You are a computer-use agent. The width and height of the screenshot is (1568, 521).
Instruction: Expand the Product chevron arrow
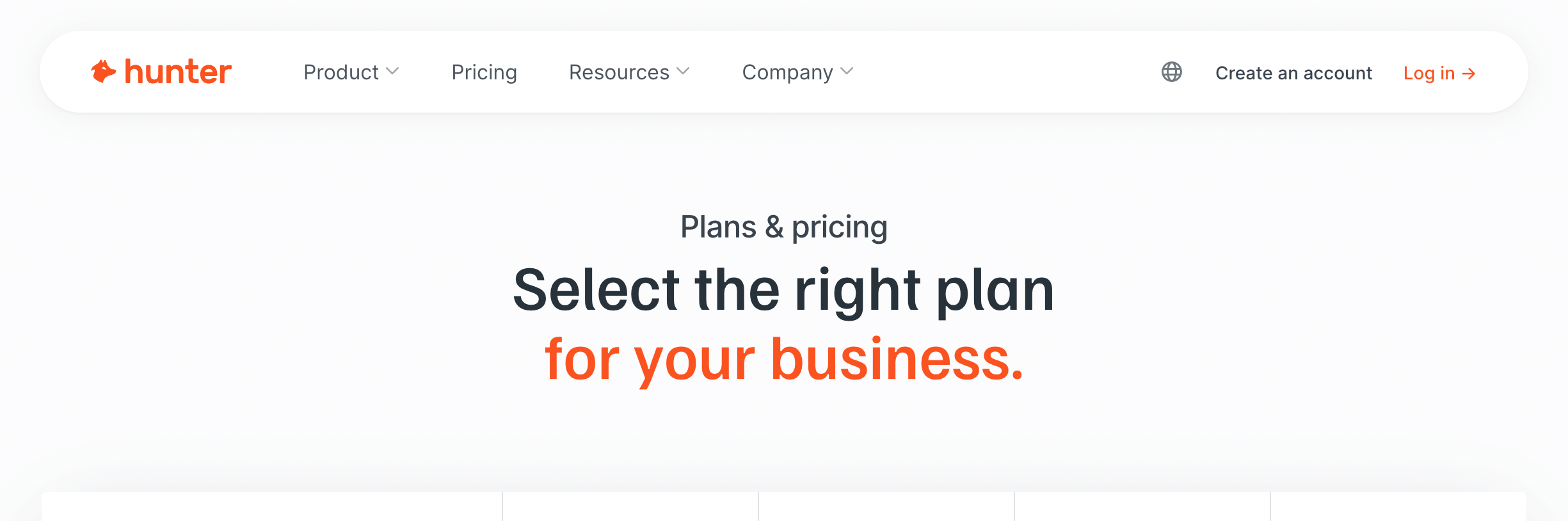pos(393,72)
